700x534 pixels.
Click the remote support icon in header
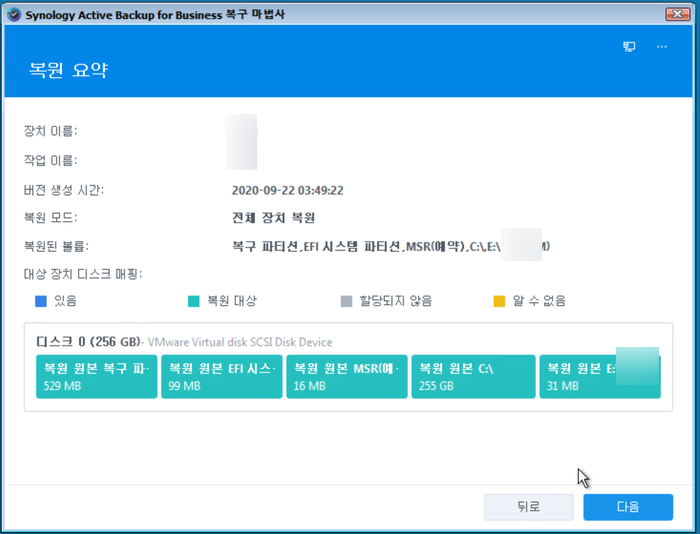point(629,47)
